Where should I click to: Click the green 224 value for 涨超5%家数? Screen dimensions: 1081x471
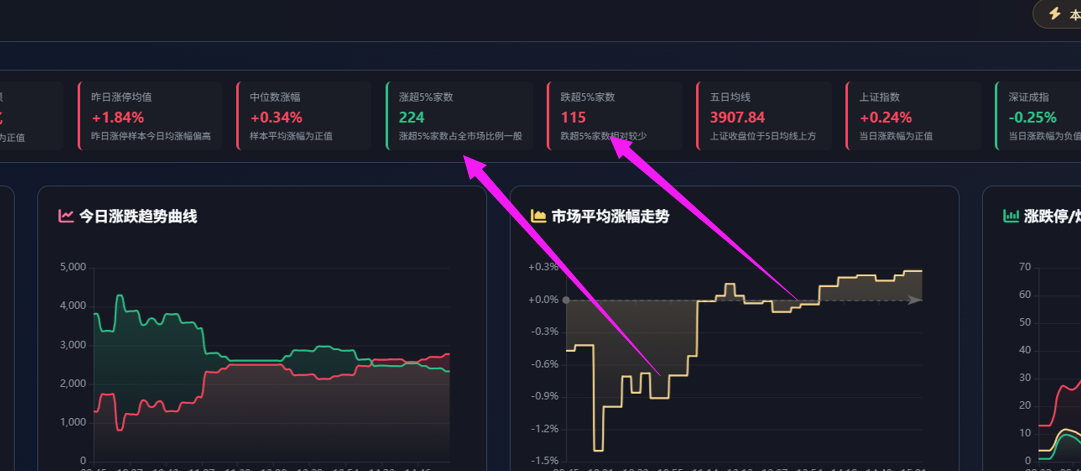pos(412,117)
